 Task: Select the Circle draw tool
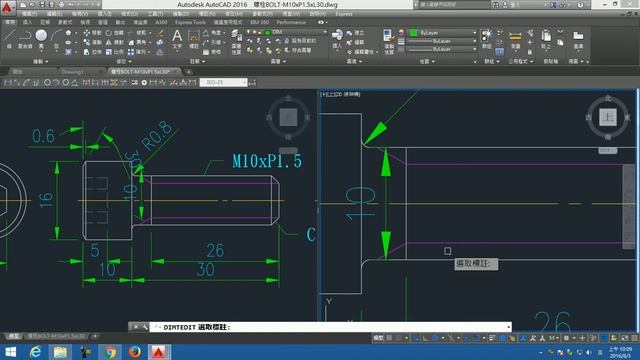(x=41, y=37)
